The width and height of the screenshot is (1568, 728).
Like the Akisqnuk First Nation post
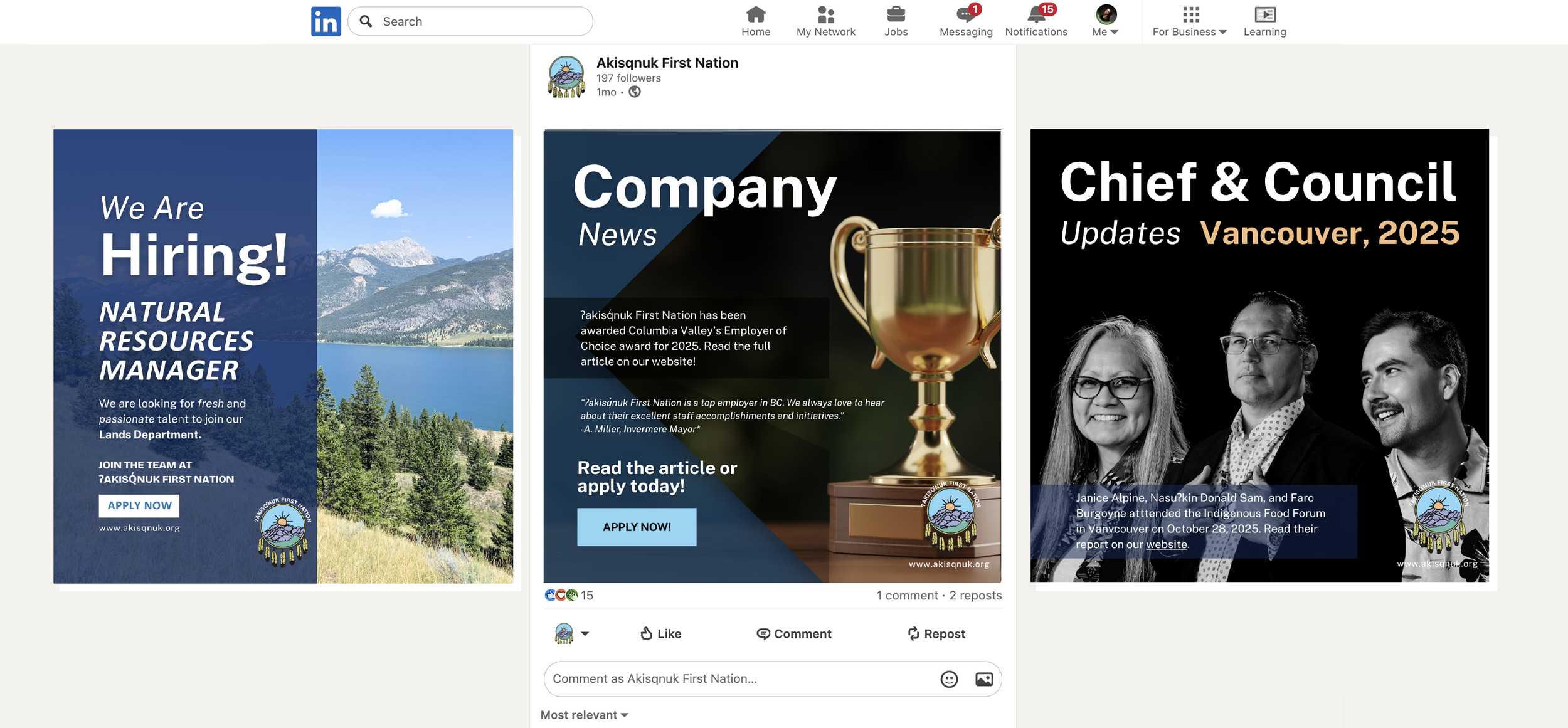pos(659,633)
